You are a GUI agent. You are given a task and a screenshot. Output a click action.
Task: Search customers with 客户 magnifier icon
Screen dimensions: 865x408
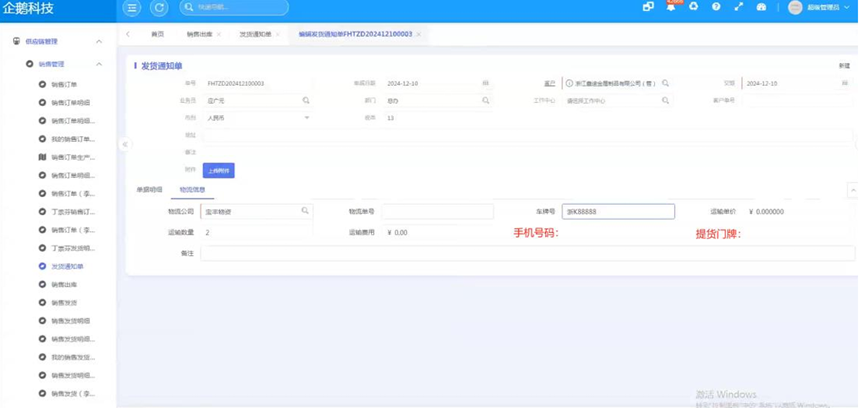pos(665,83)
